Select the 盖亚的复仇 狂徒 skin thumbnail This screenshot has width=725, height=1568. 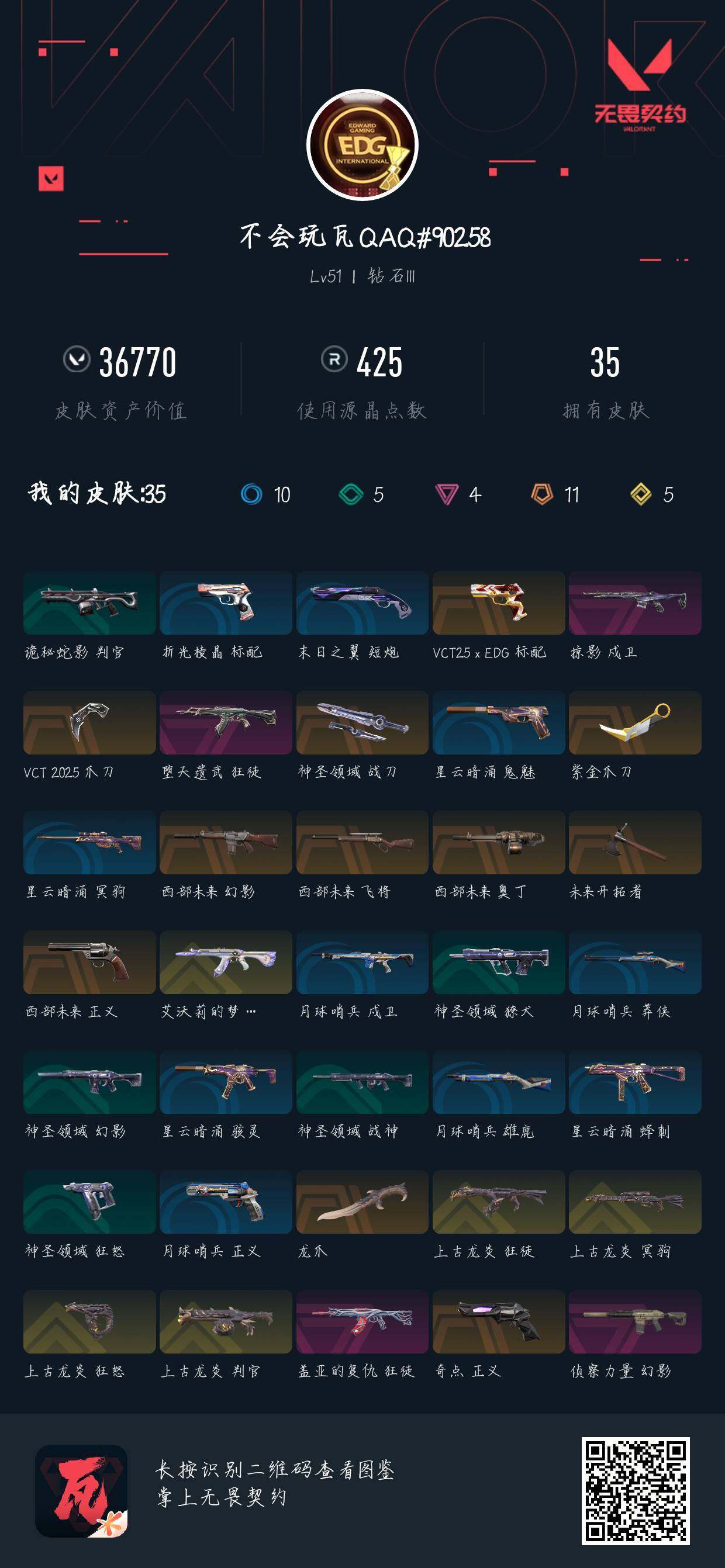(x=362, y=1321)
